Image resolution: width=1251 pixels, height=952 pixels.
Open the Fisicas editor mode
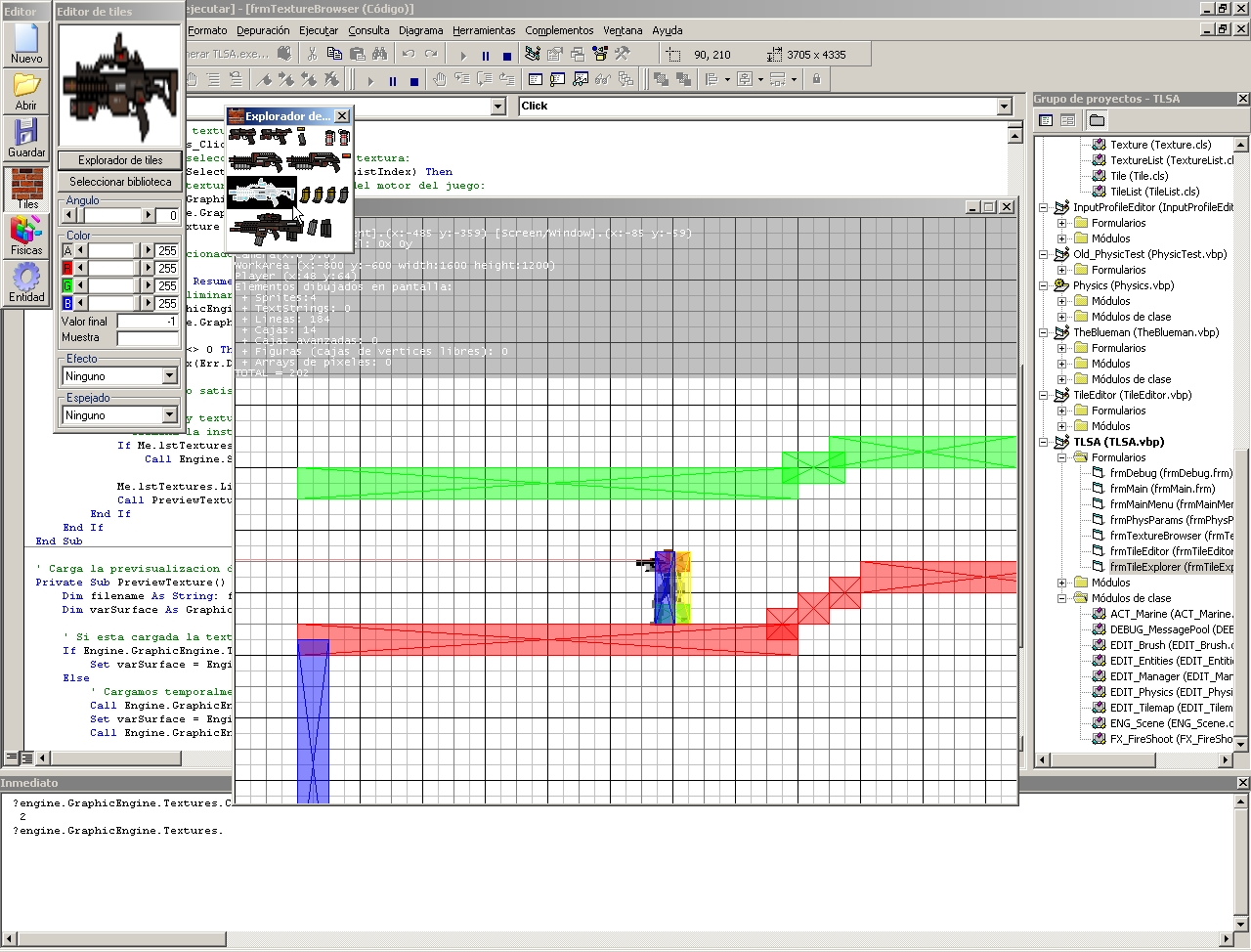click(26, 236)
